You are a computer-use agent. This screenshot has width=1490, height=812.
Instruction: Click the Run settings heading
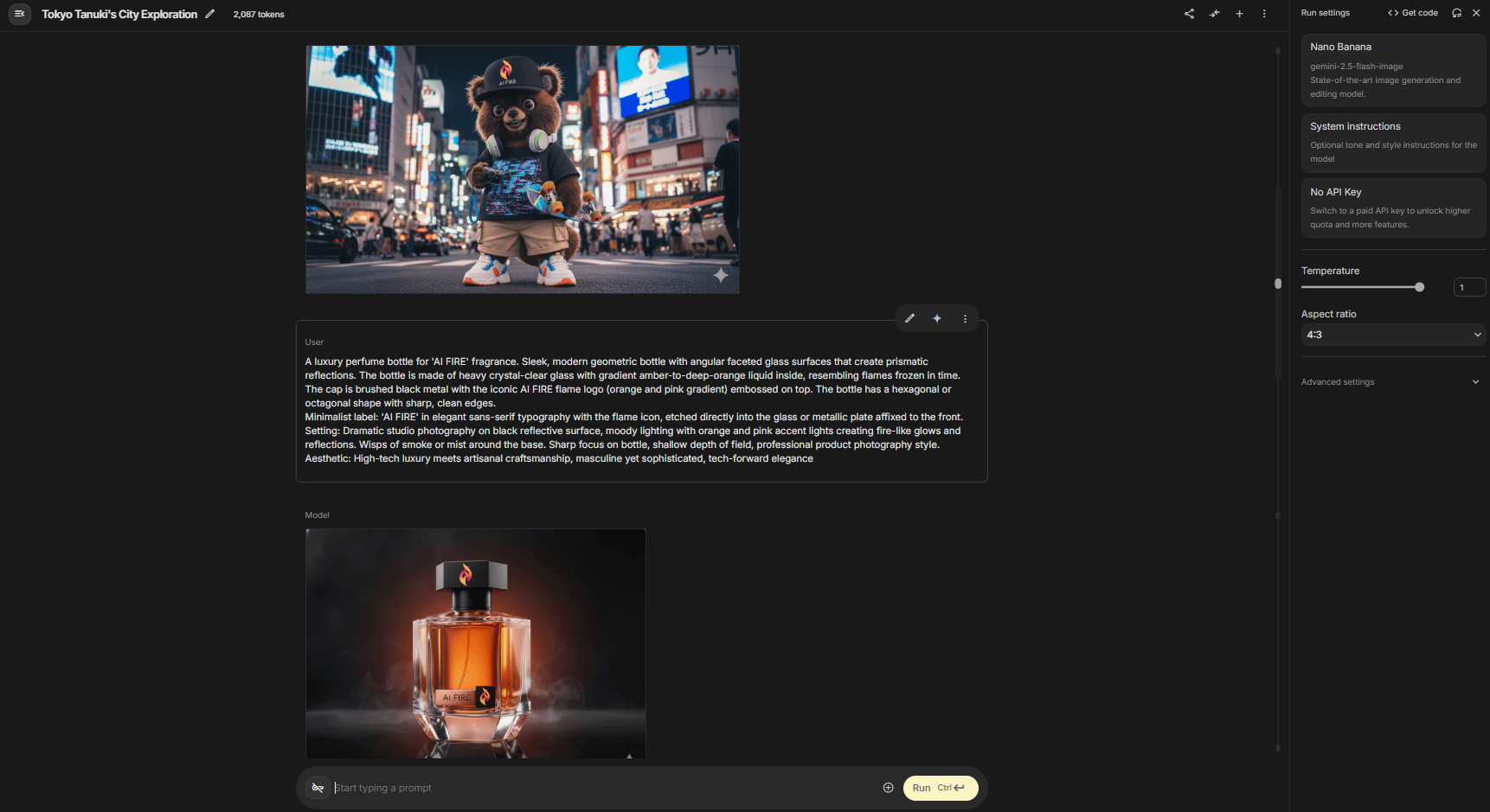[x=1325, y=13]
